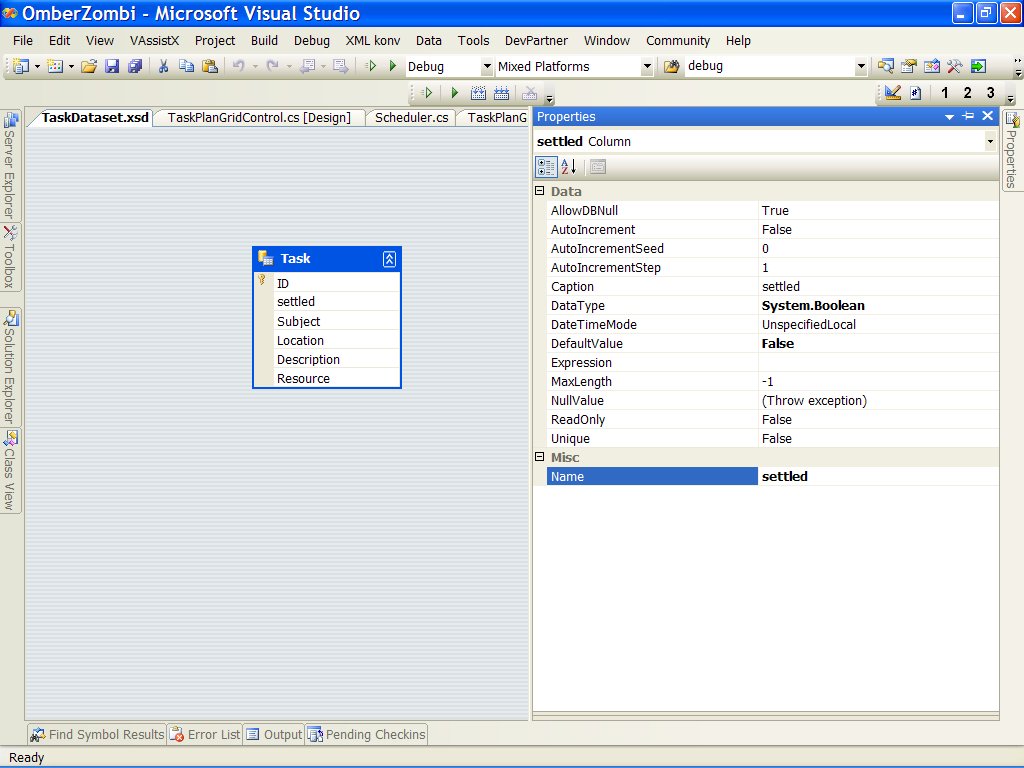Click the hash document icon
1024x768 pixels.
click(916, 93)
